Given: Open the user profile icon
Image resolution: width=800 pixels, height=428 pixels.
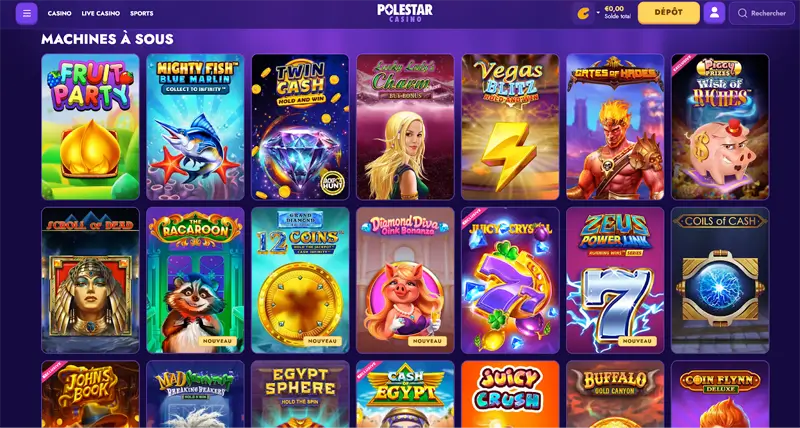Looking at the screenshot, I should point(714,13).
